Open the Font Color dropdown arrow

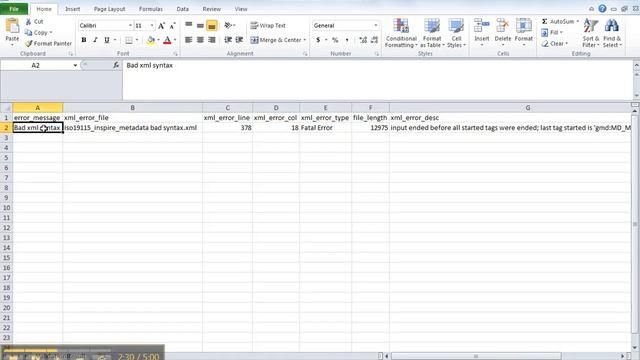[x=175, y=40]
